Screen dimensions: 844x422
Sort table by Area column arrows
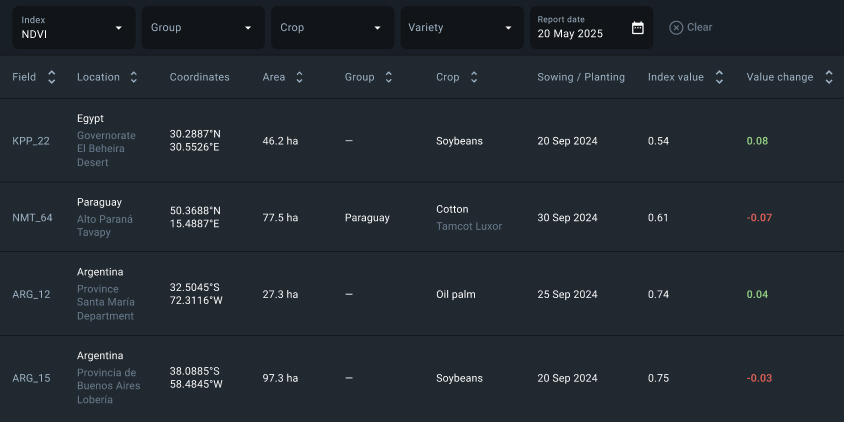click(299, 77)
